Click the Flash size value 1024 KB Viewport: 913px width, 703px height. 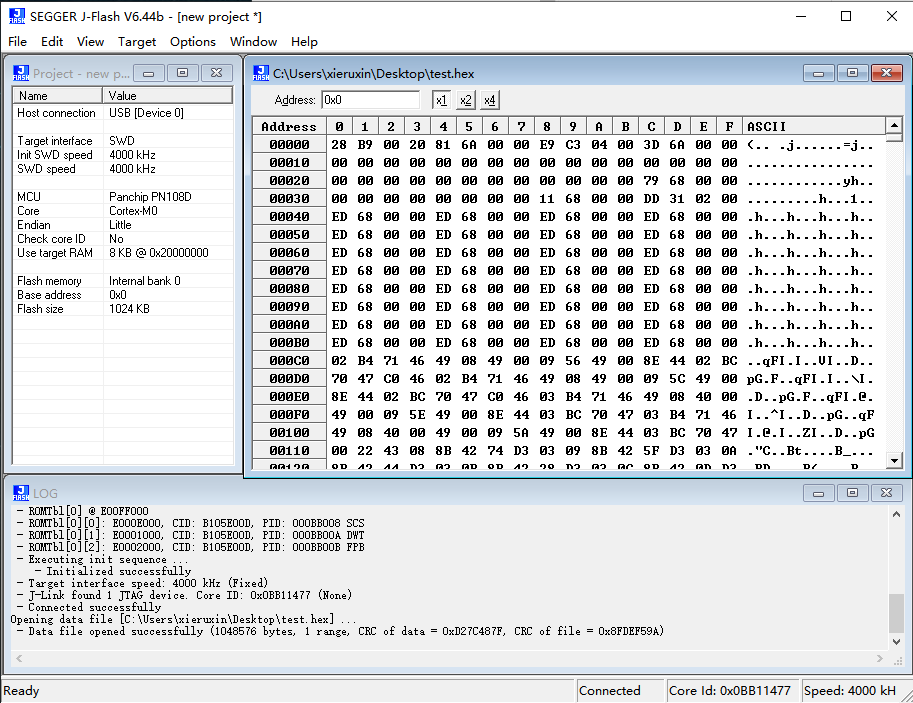pyautogui.click(x=129, y=309)
